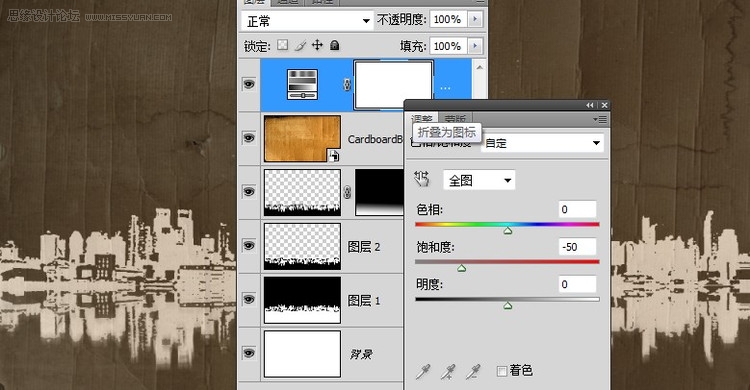Select the 图层 1 layer thumbnail

pyautogui.click(x=302, y=300)
